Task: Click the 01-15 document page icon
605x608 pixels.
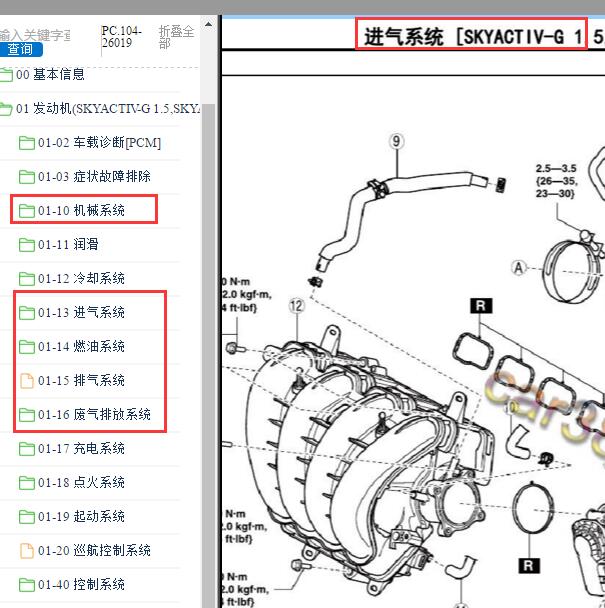Action: [27, 381]
